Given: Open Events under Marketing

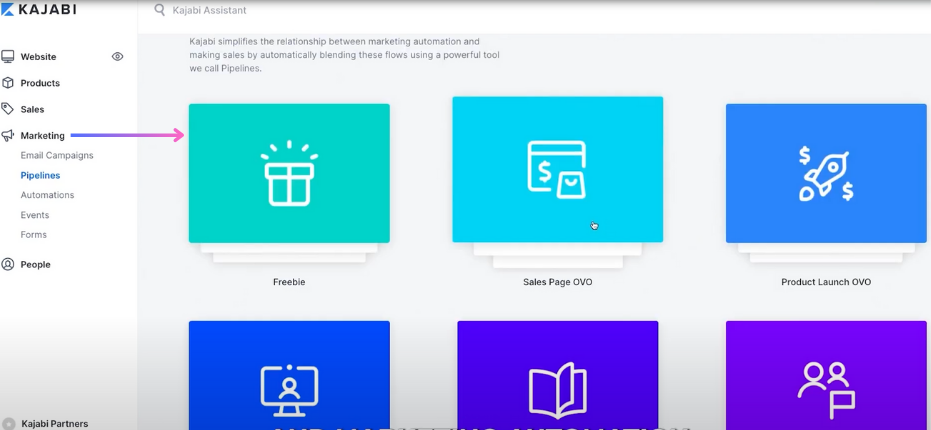Looking at the screenshot, I should pos(35,215).
